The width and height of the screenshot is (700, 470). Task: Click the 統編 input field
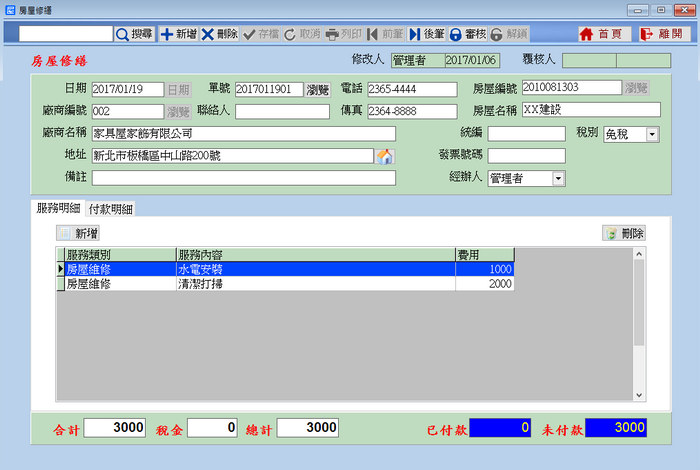(526, 134)
